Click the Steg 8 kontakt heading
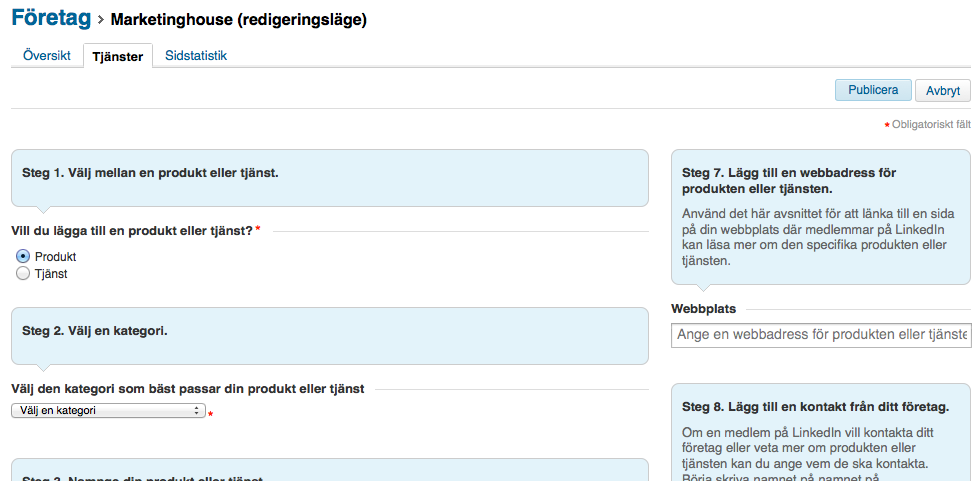The image size is (977, 481). tap(816, 408)
